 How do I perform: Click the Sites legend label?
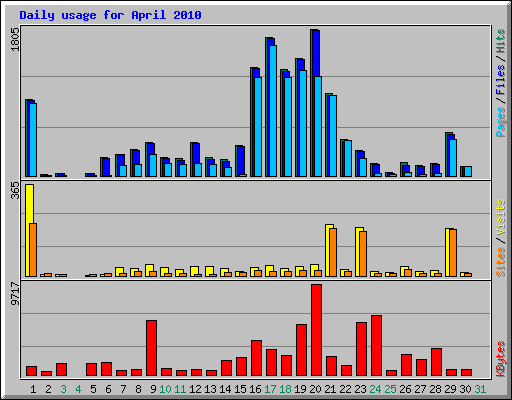coord(501,262)
